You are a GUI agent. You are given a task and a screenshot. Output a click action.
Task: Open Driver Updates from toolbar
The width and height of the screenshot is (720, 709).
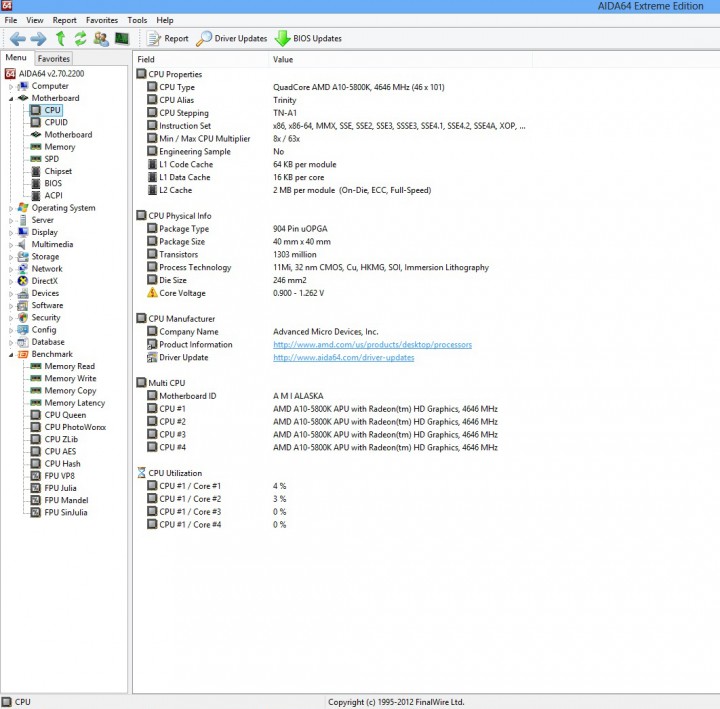(x=231, y=39)
